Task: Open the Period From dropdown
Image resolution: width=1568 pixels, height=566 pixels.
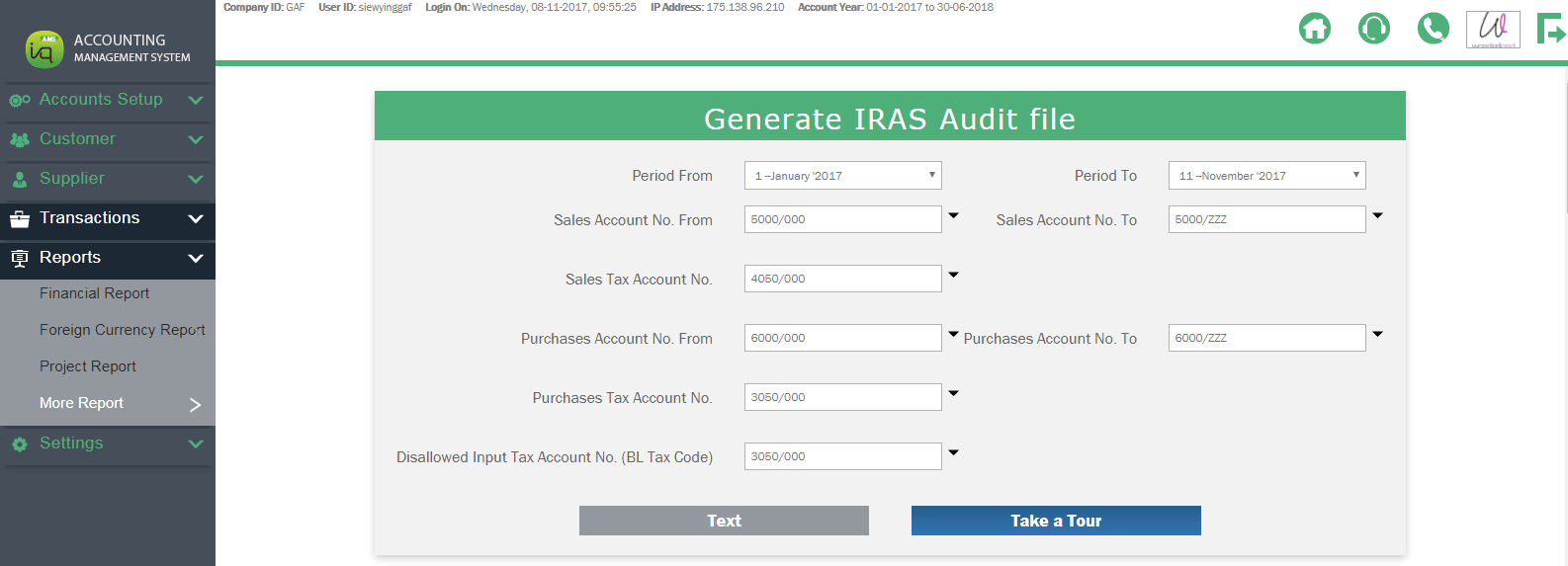Action: (x=842, y=176)
